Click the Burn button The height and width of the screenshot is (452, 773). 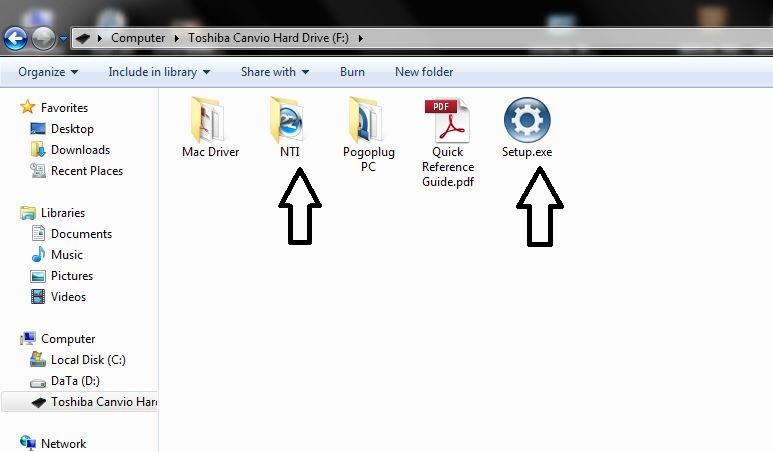point(352,72)
